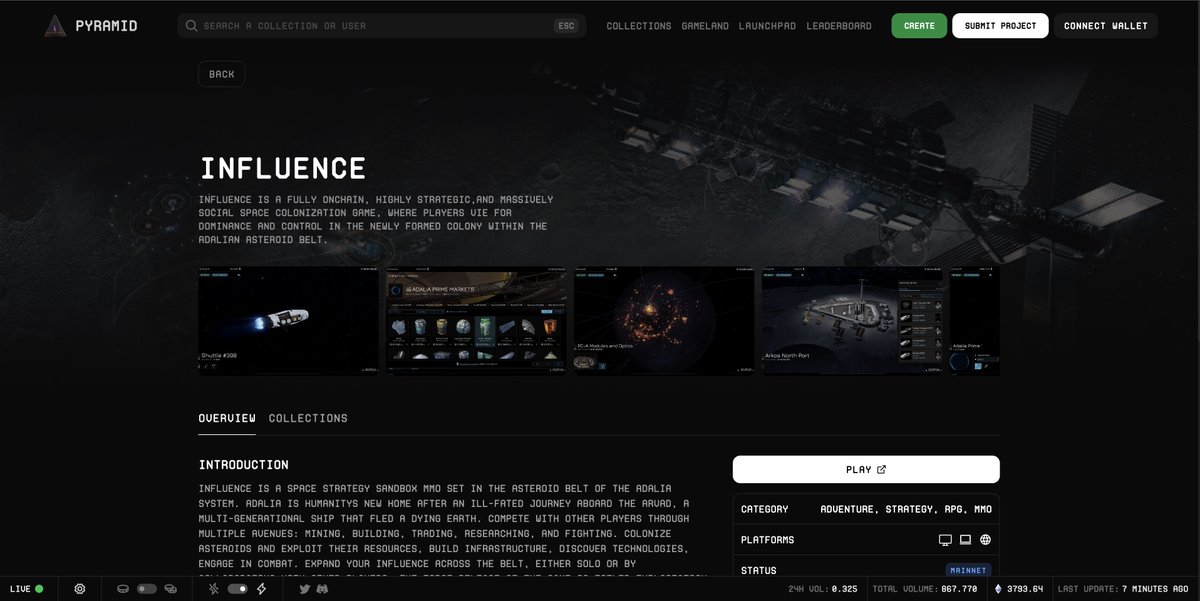The width and height of the screenshot is (1200, 601).
Task: Go back with the Back button
Action: (222, 74)
